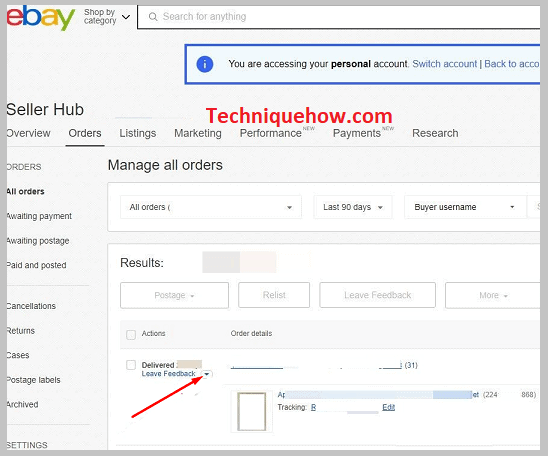Toggle the select-all Actions checkbox

click(x=131, y=334)
